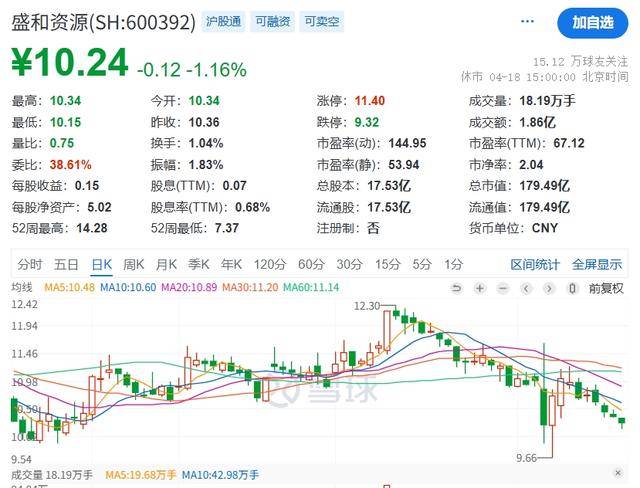Select the 周K weekly chart tab
Viewport: 640px width, 488px height.
tap(133, 264)
